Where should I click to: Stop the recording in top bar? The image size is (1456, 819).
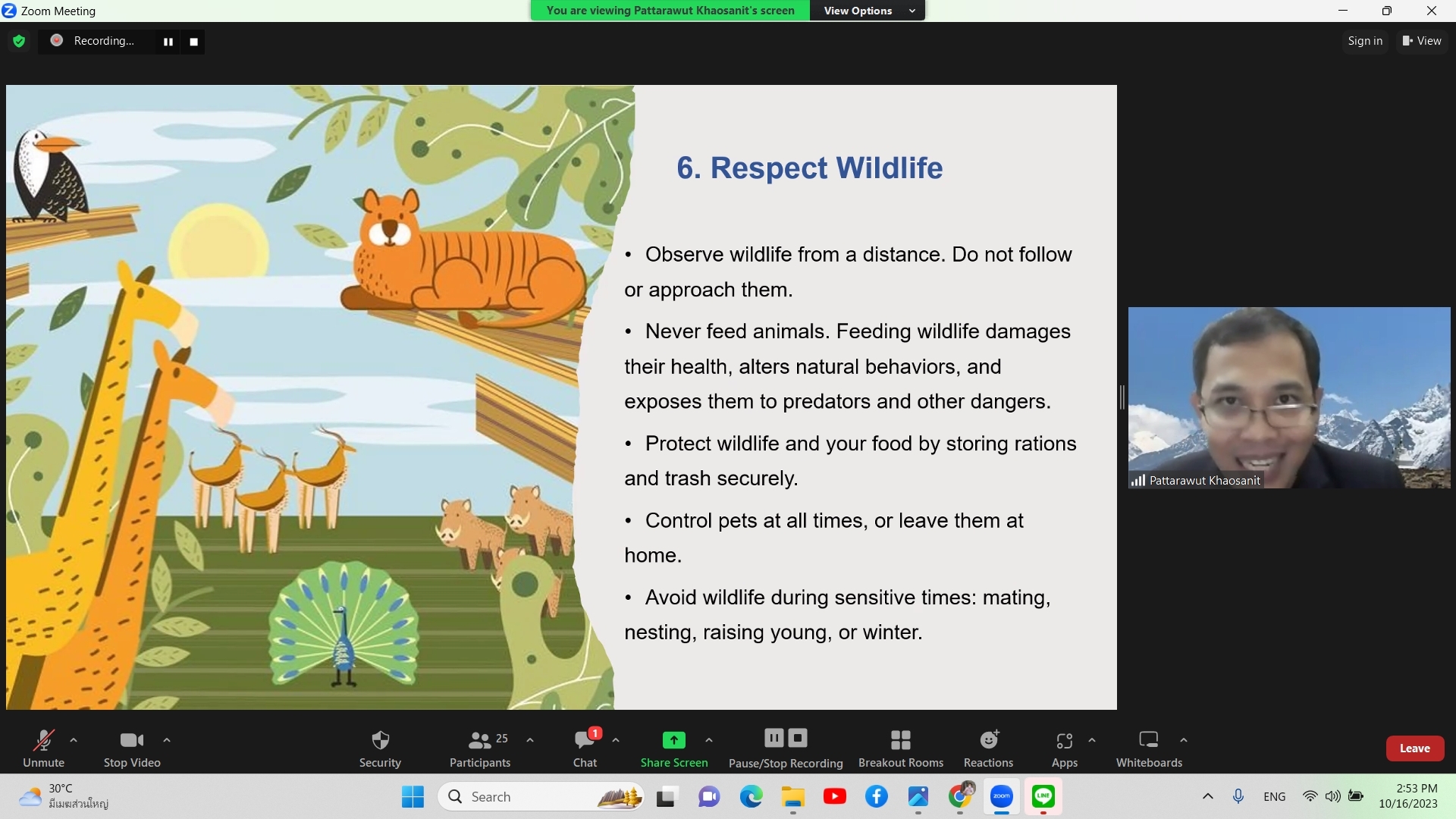193,42
